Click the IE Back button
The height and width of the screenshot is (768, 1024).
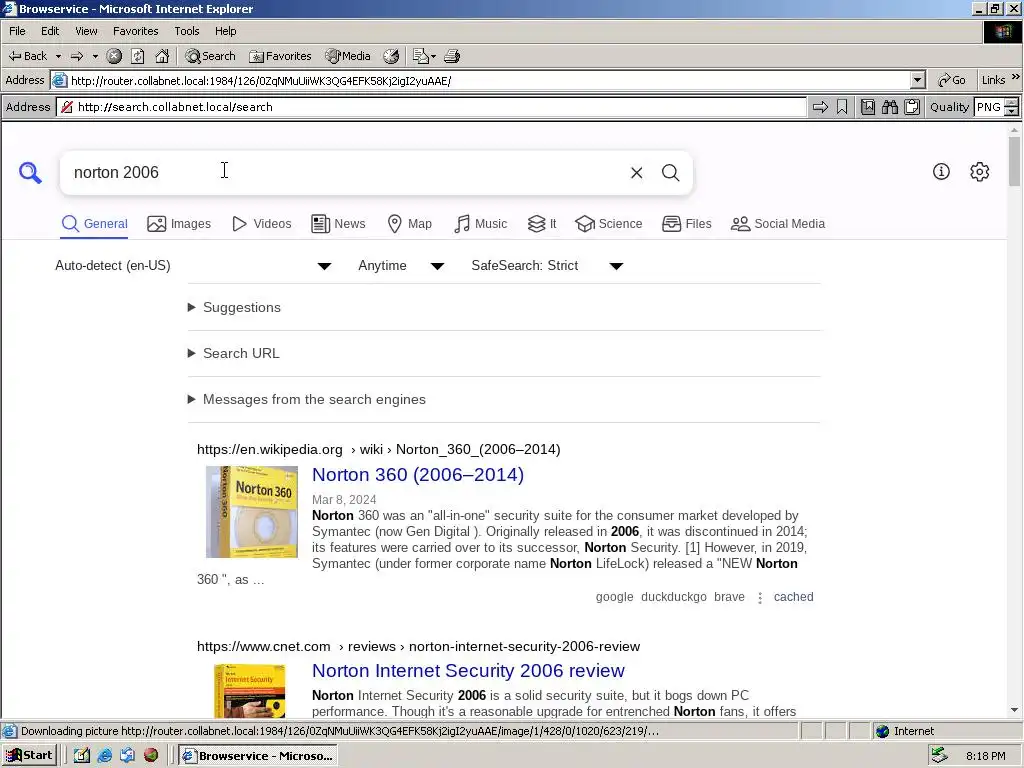[x=27, y=56]
